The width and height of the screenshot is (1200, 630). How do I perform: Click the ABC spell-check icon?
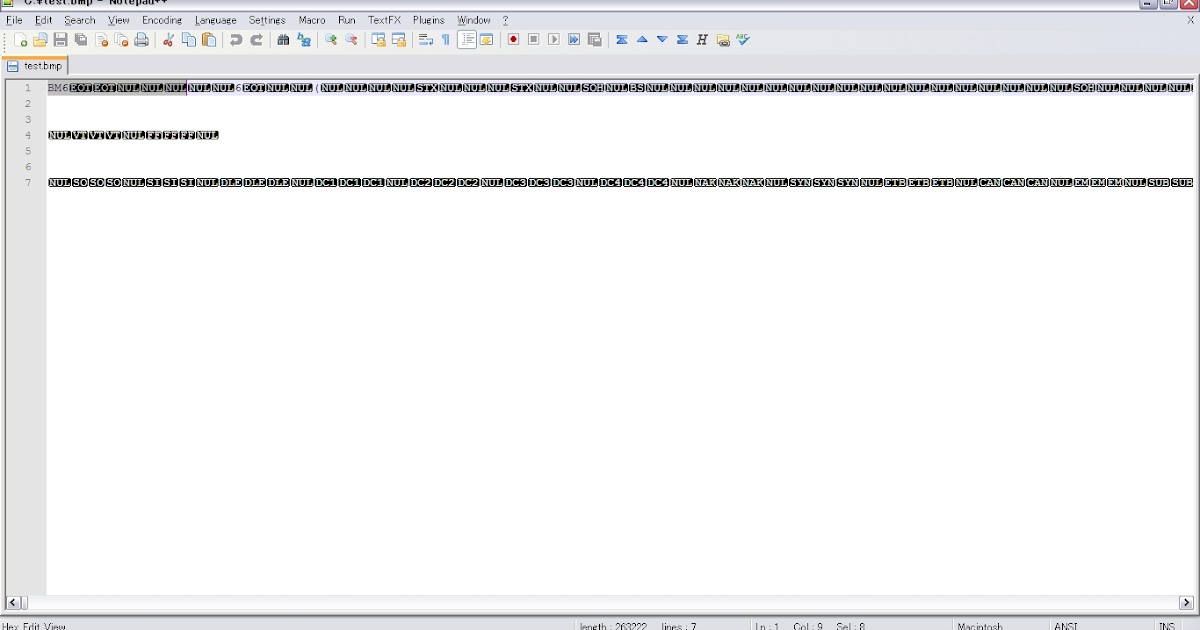click(743, 40)
